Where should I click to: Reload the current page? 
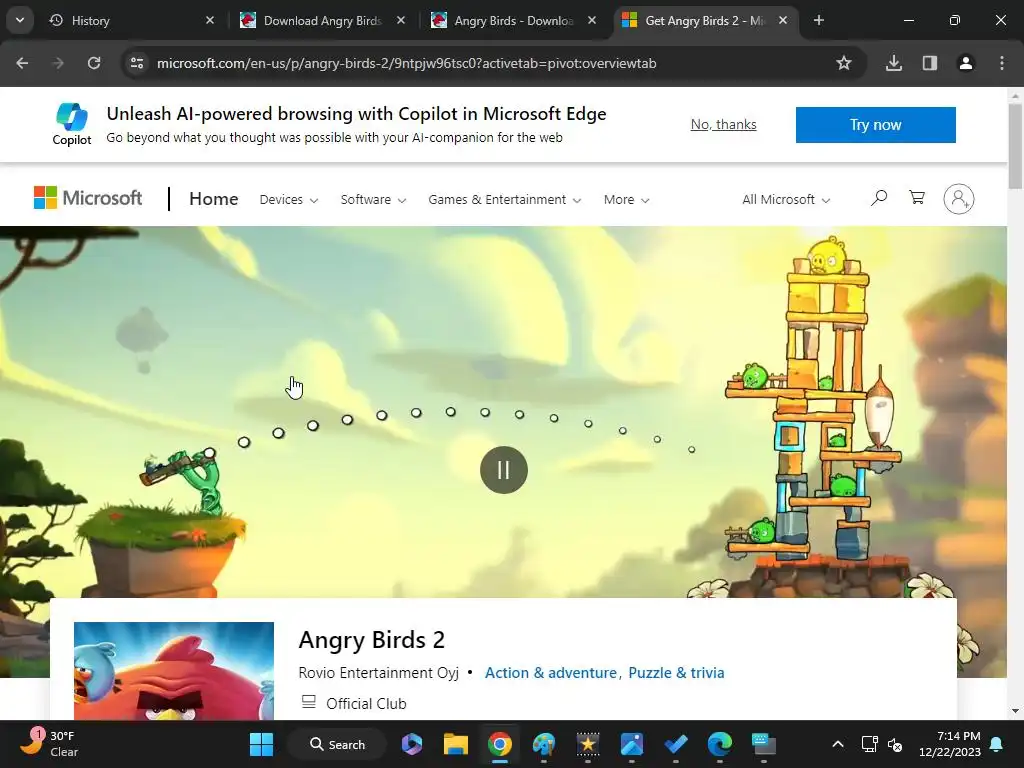point(94,63)
